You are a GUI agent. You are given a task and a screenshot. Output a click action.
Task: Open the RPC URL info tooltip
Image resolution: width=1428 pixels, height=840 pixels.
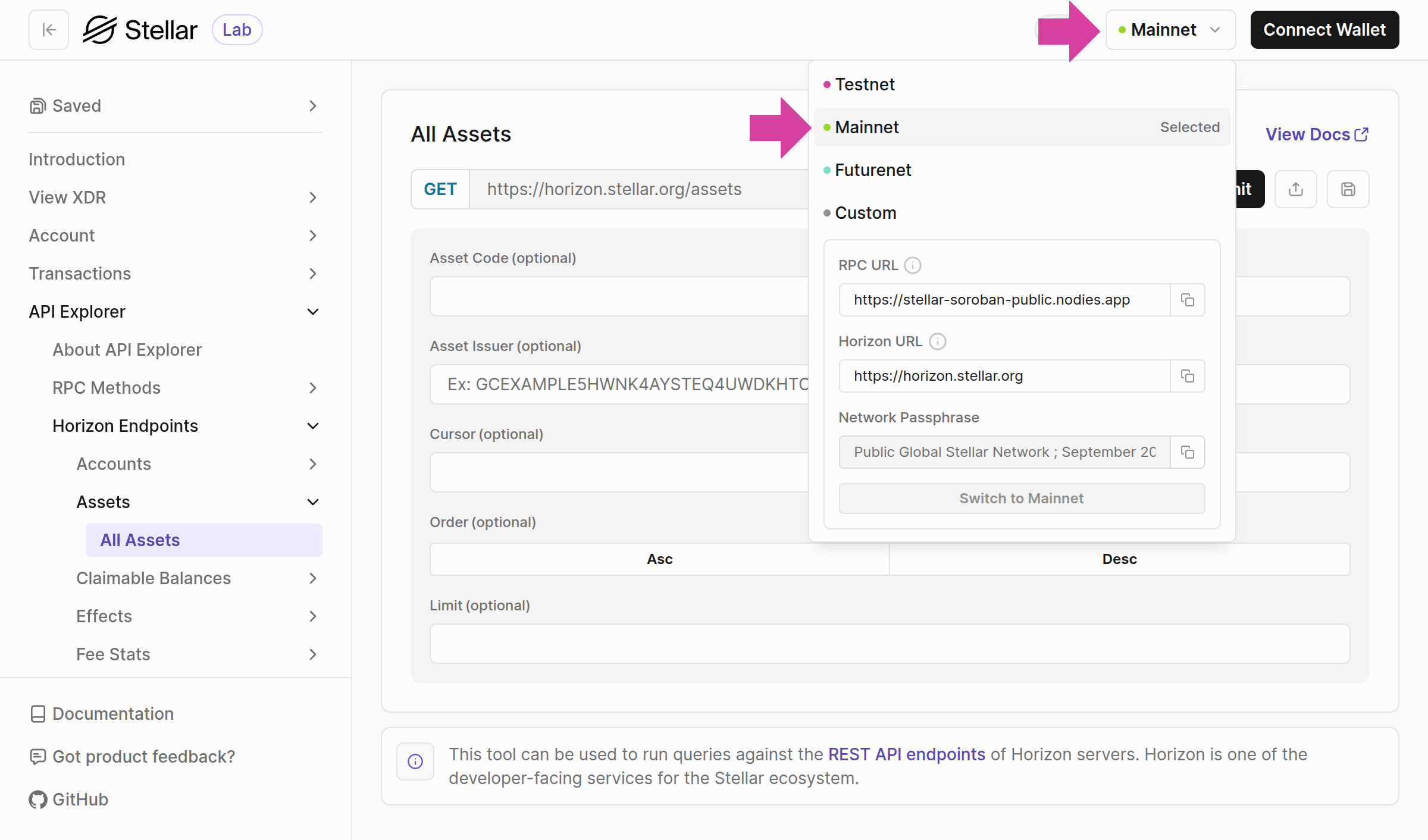click(913, 265)
